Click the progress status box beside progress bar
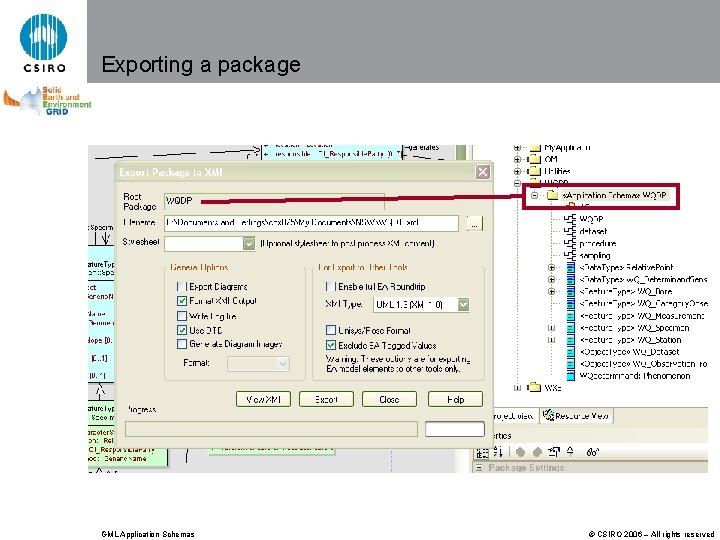Image resolution: width=720 pixels, height=540 pixels. coord(455,429)
